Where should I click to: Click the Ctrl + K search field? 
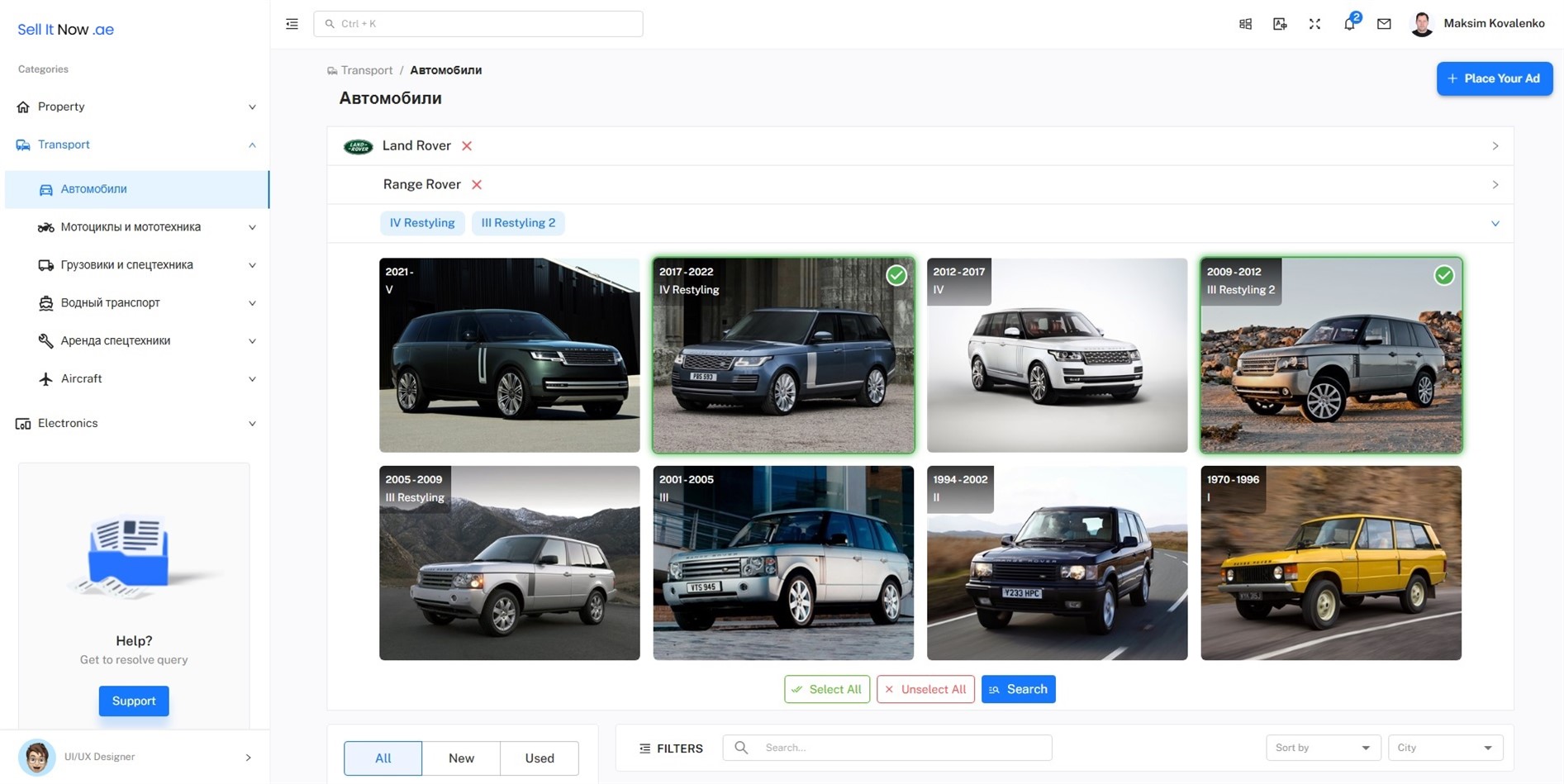[x=478, y=24]
